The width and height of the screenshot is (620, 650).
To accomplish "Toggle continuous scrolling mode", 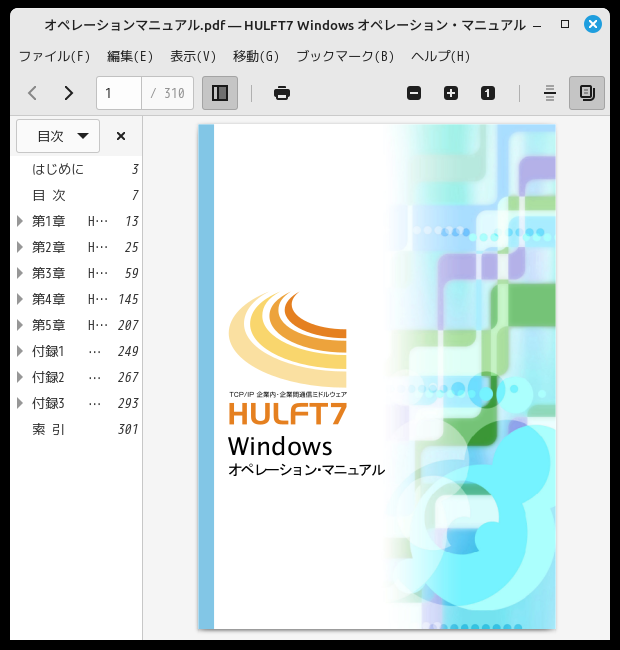I will point(550,93).
